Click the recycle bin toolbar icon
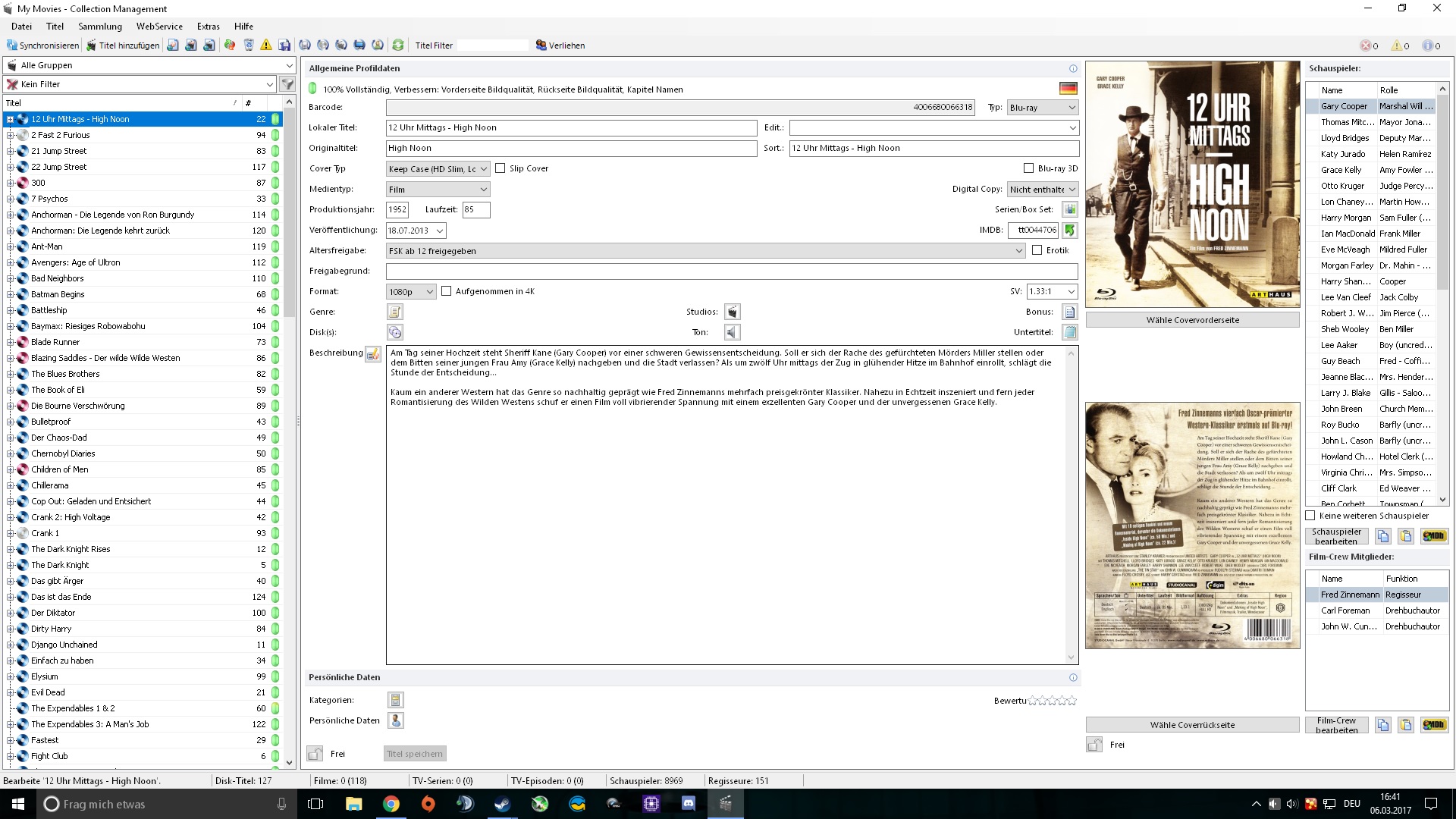 [x=249, y=45]
